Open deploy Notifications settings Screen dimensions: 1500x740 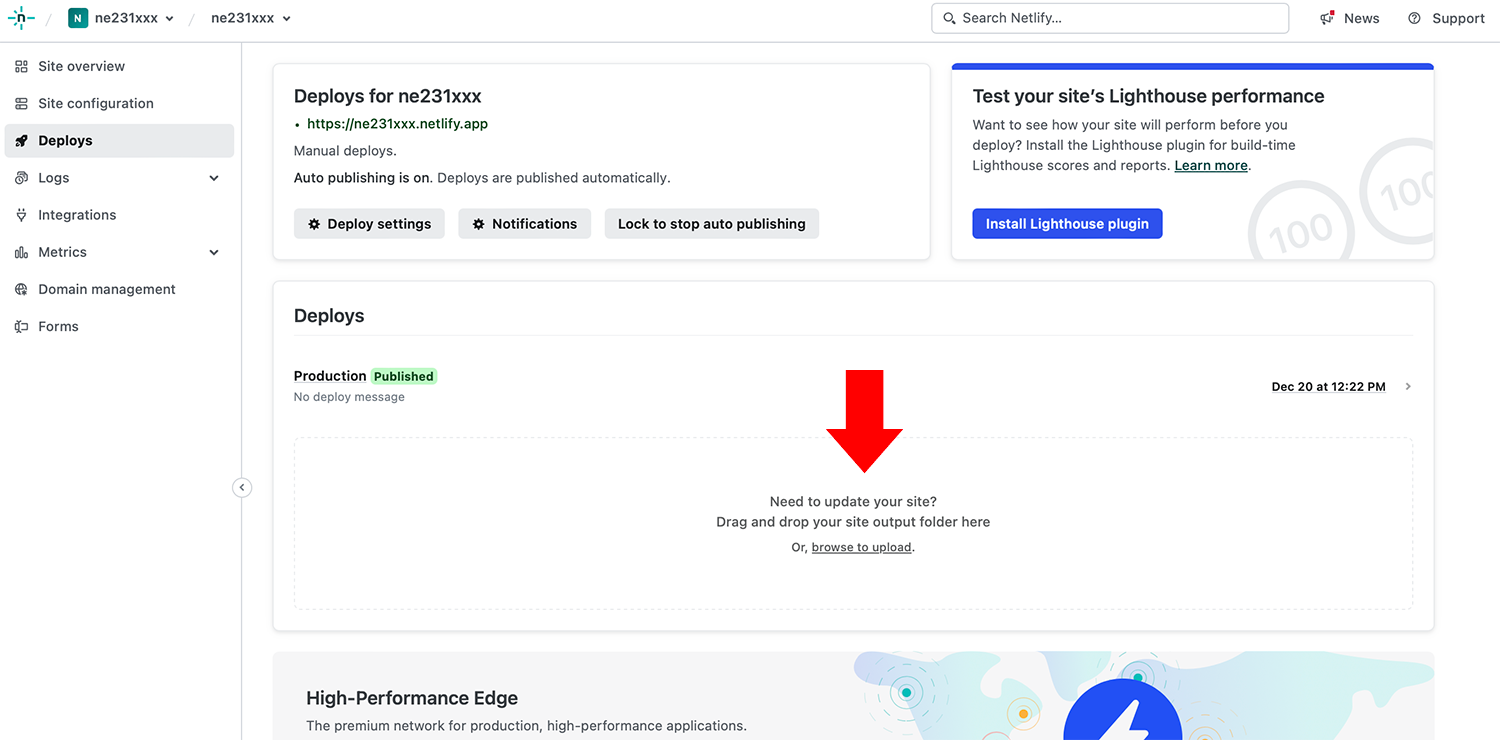pyautogui.click(x=525, y=224)
